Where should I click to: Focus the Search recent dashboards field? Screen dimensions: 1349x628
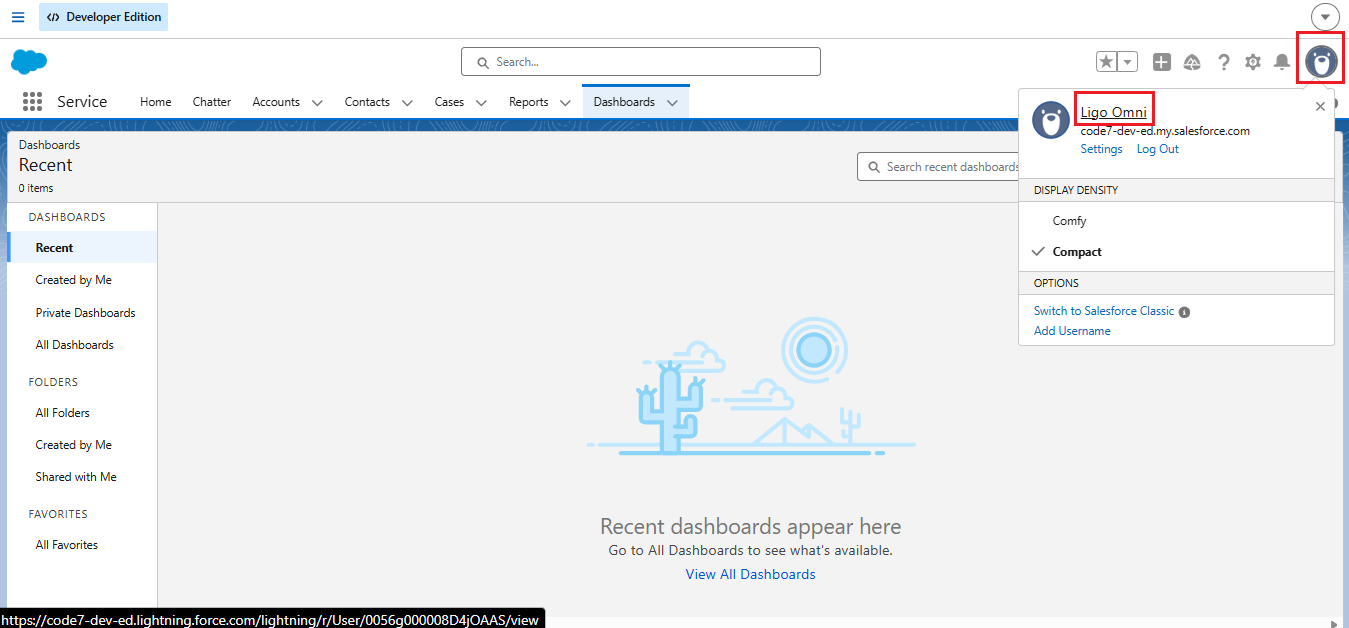(940, 167)
